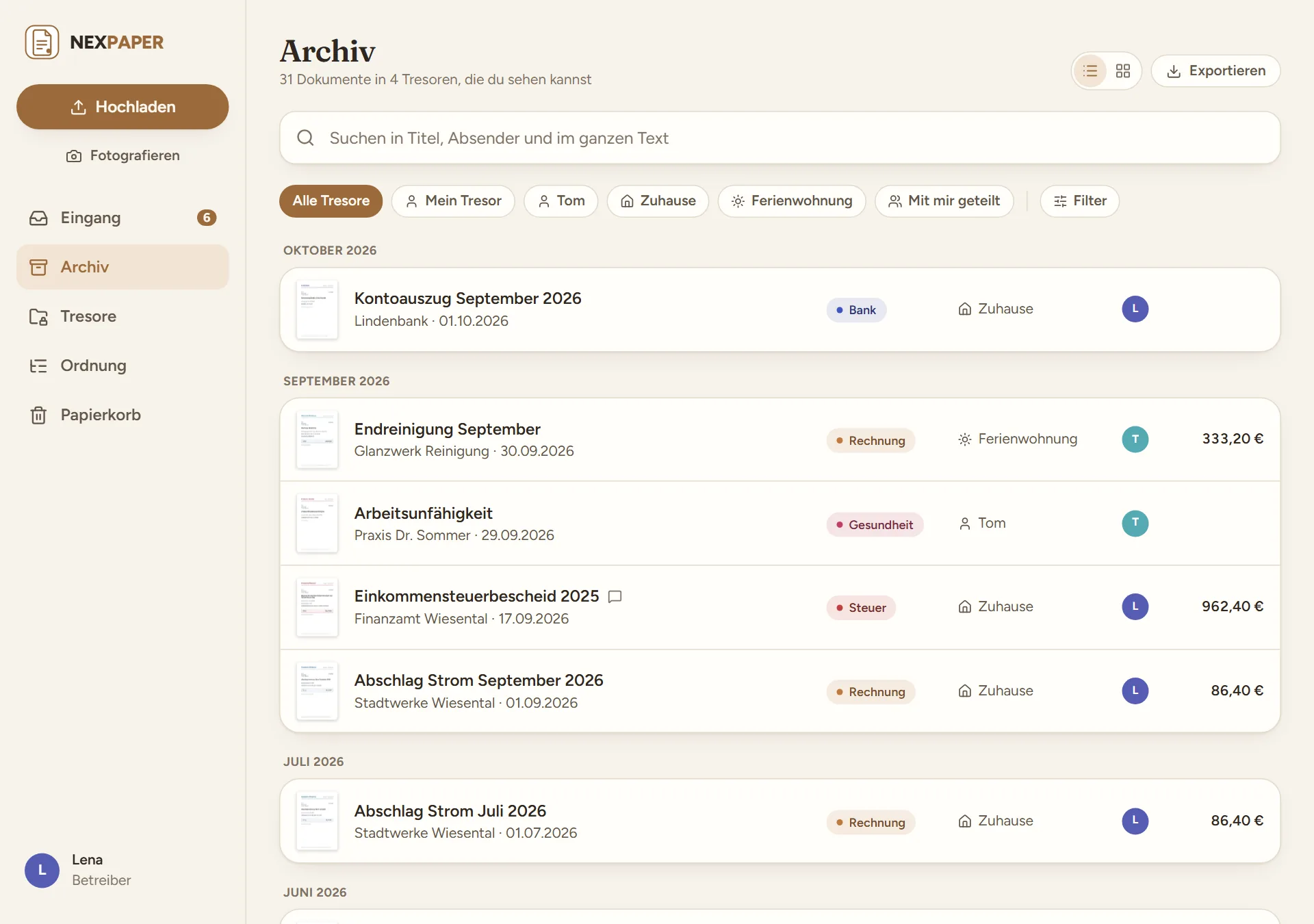Open Abschlag Strom September 2026
Viewport: 1314px width, 924px height.
point(780,691)
